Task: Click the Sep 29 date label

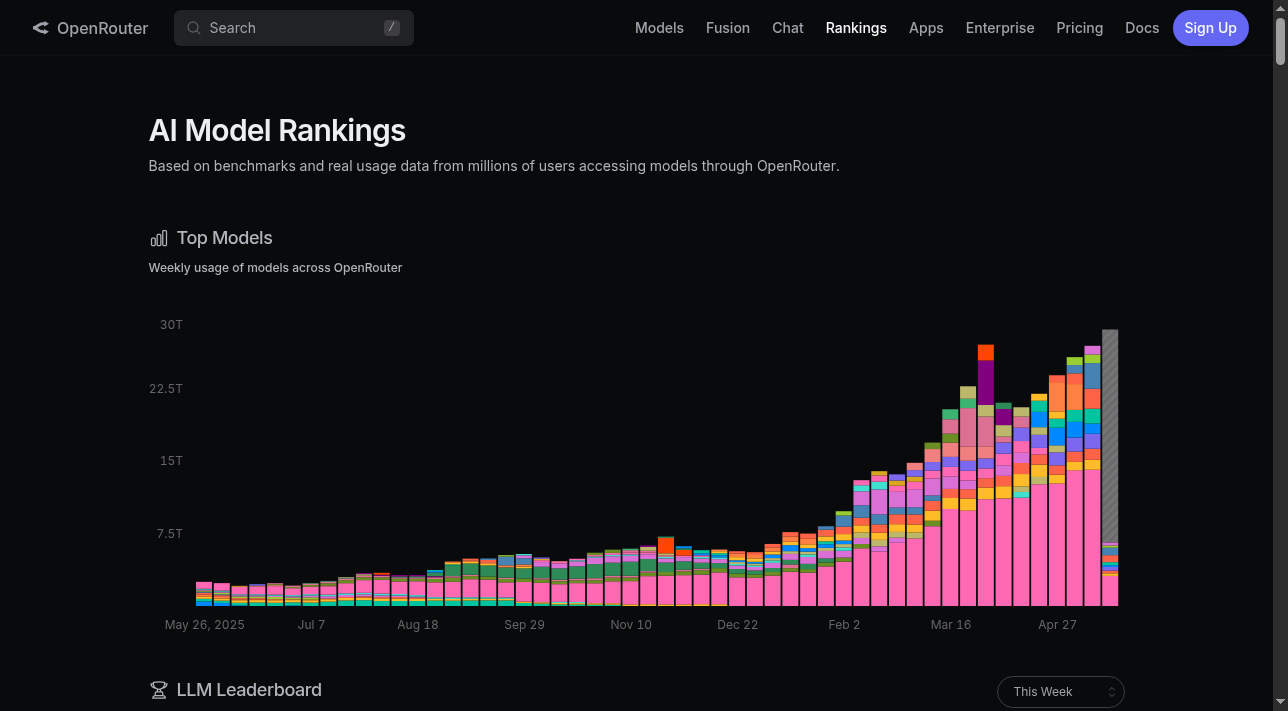Action: 524,625
